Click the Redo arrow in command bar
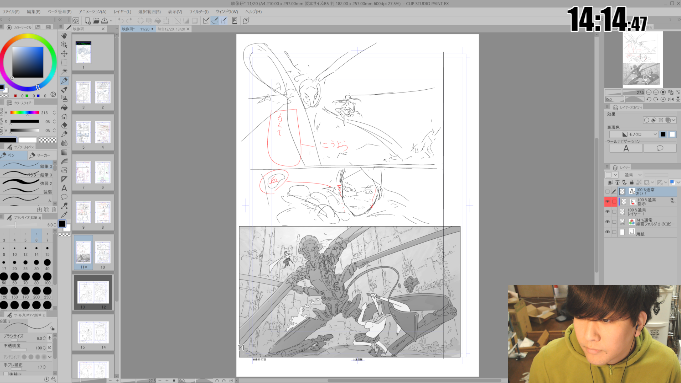This screenshot has width=681, height=383. coord(130,20)
